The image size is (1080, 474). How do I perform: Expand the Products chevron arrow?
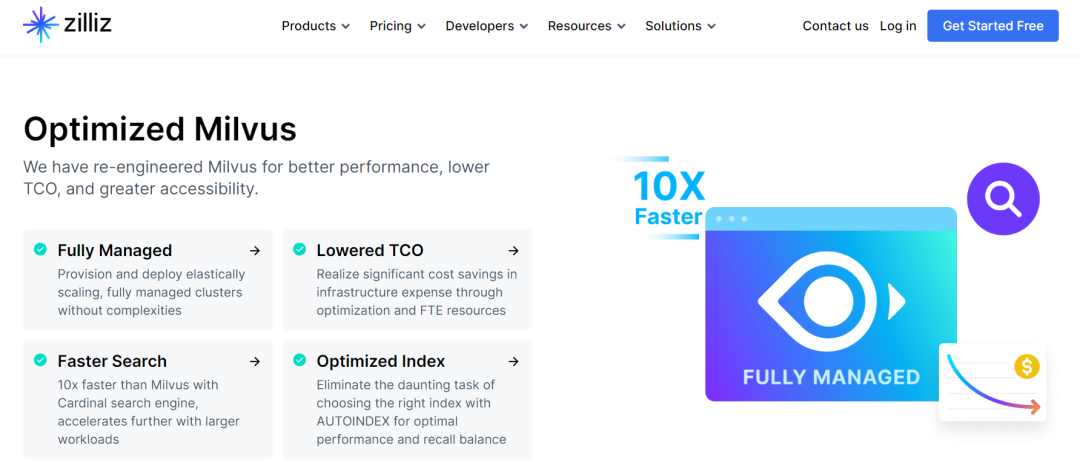click(346, 27)
